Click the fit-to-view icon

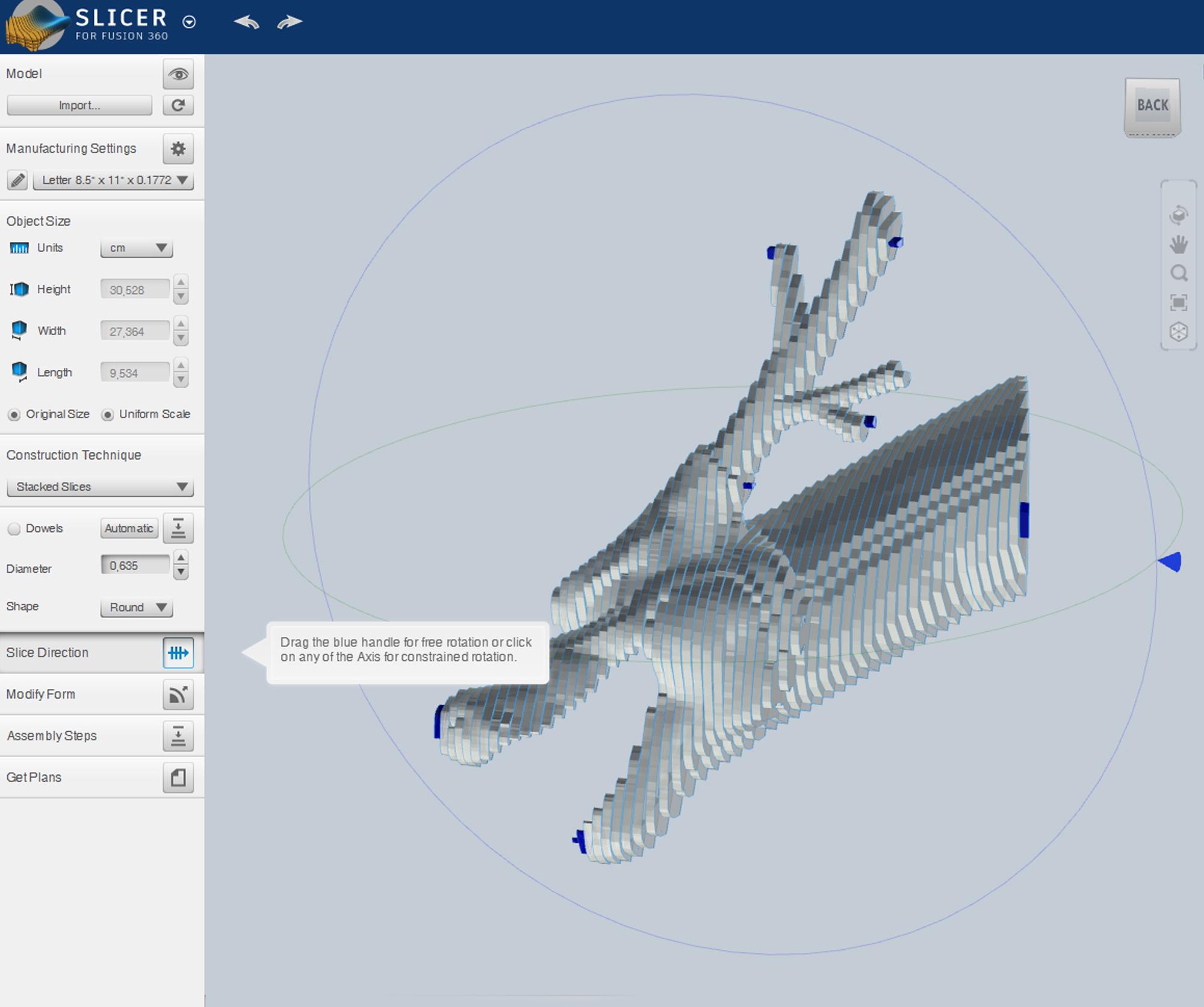point(1178,302)
